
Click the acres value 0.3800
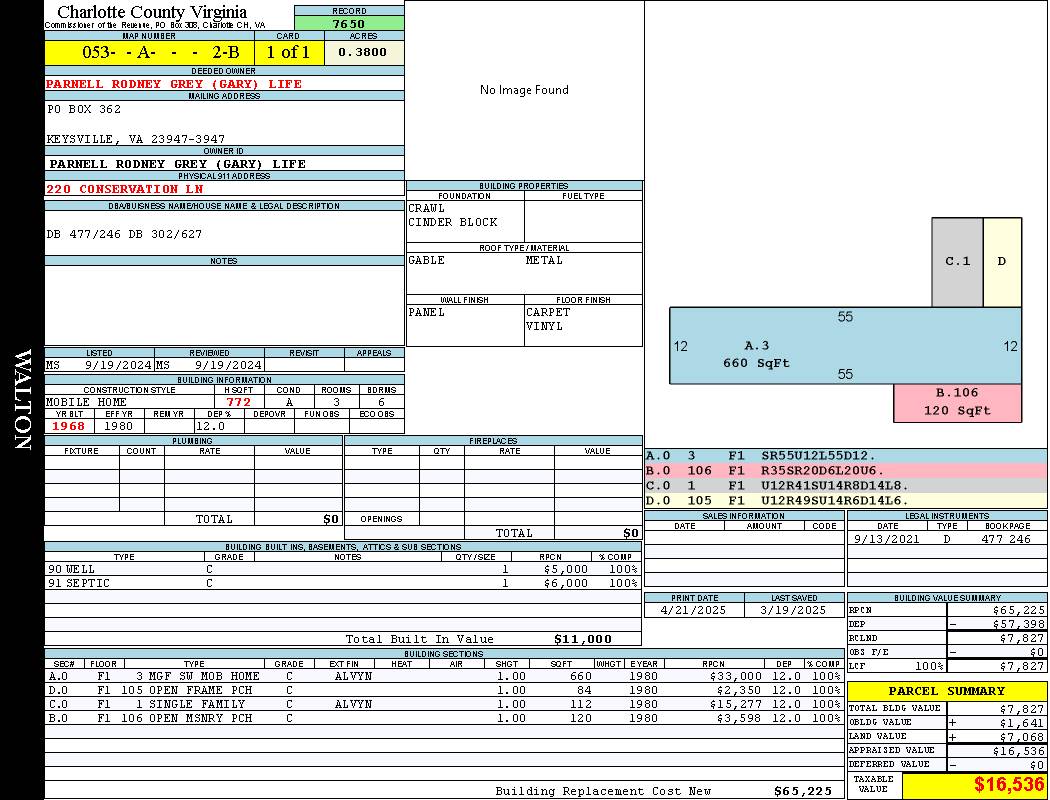point(363,53)
